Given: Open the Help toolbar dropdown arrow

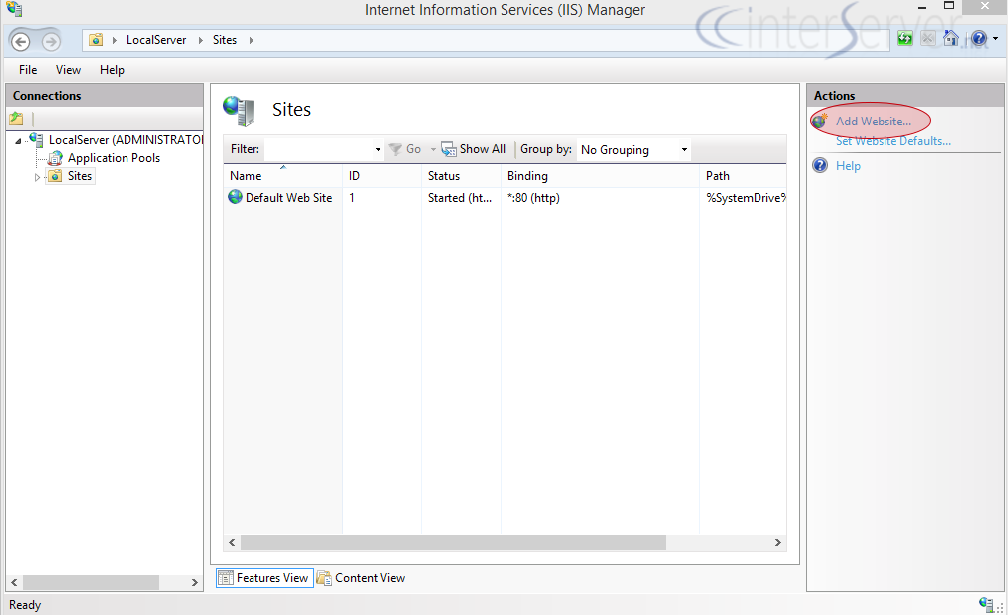Looking at the screenshot, I should point(996,39).
